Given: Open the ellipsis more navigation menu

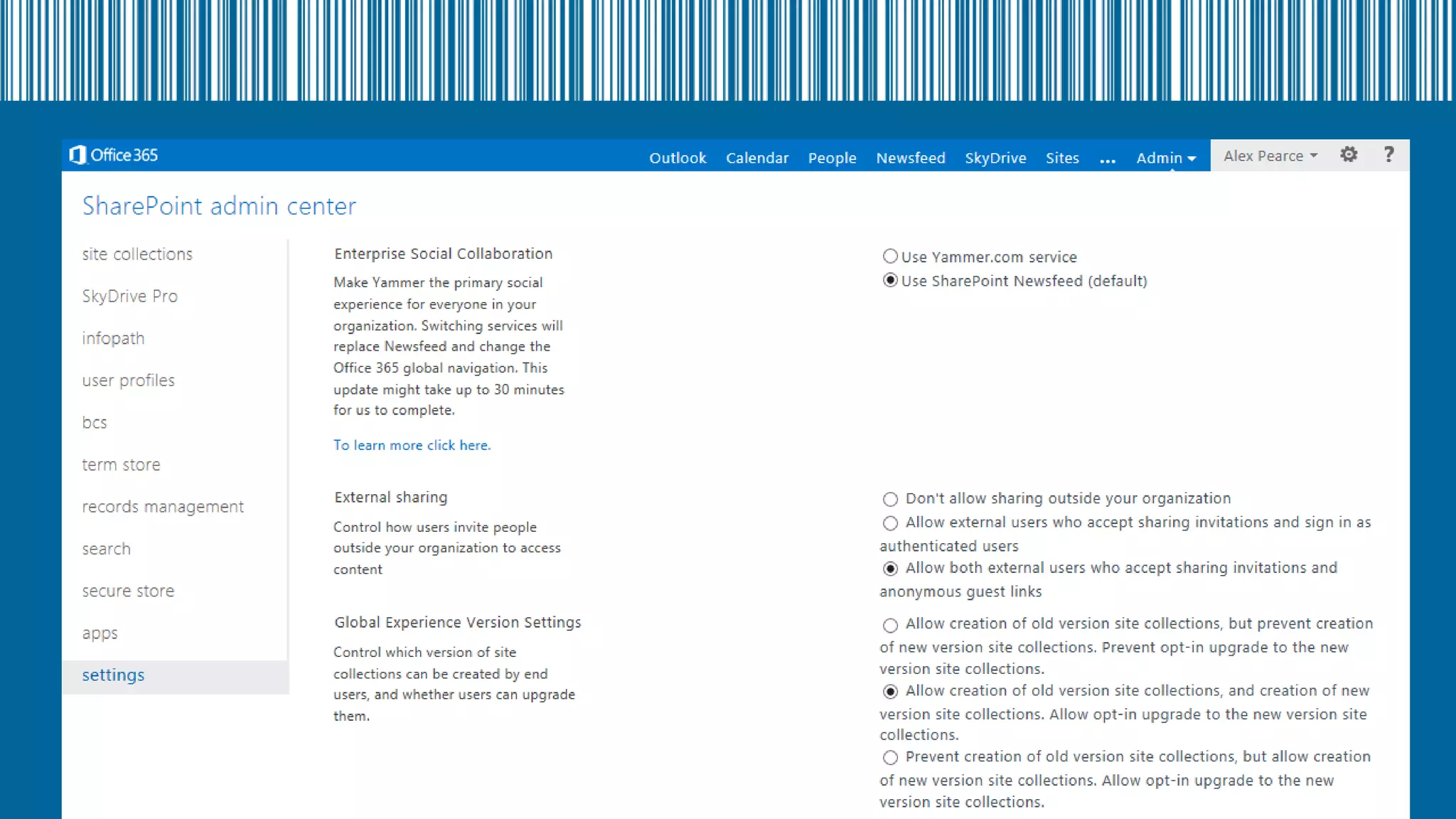Looking at the screenshot, I should pyautogui.click(x=1107, y=159).
